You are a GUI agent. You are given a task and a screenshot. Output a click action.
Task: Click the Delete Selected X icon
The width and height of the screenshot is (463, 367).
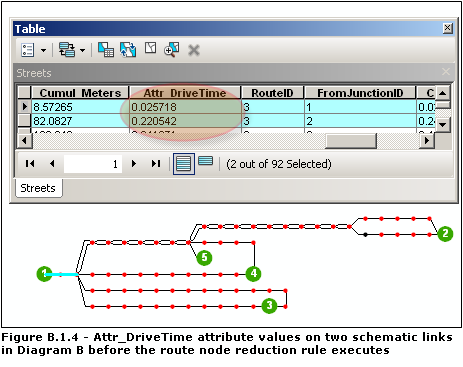pyautogui.click(x=194, y=51)
